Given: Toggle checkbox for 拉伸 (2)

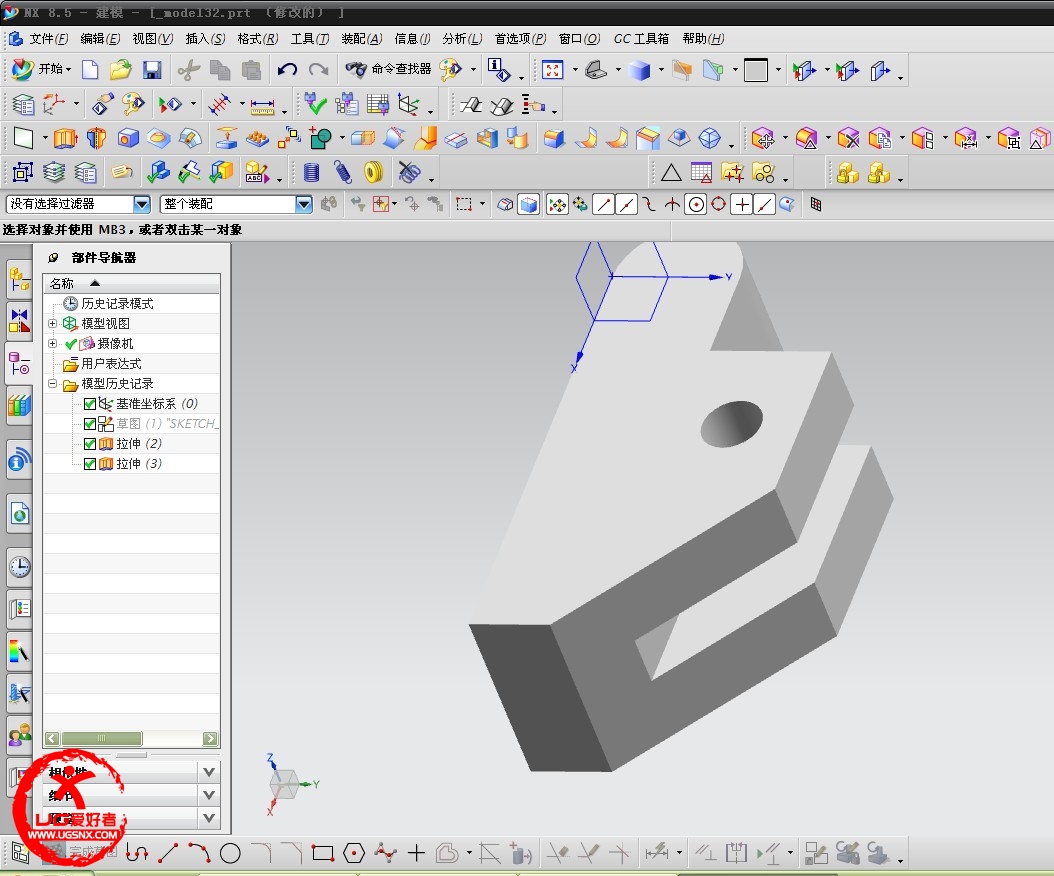Looking at the screenshot, I should [89, 444].
